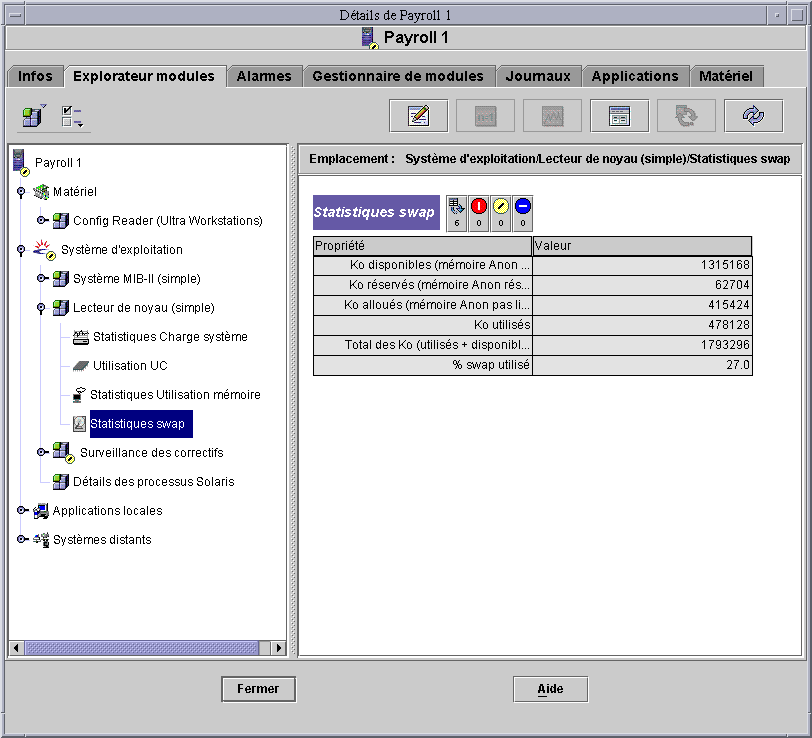Collapse the Lecteur de noyau node

point(41,308)
